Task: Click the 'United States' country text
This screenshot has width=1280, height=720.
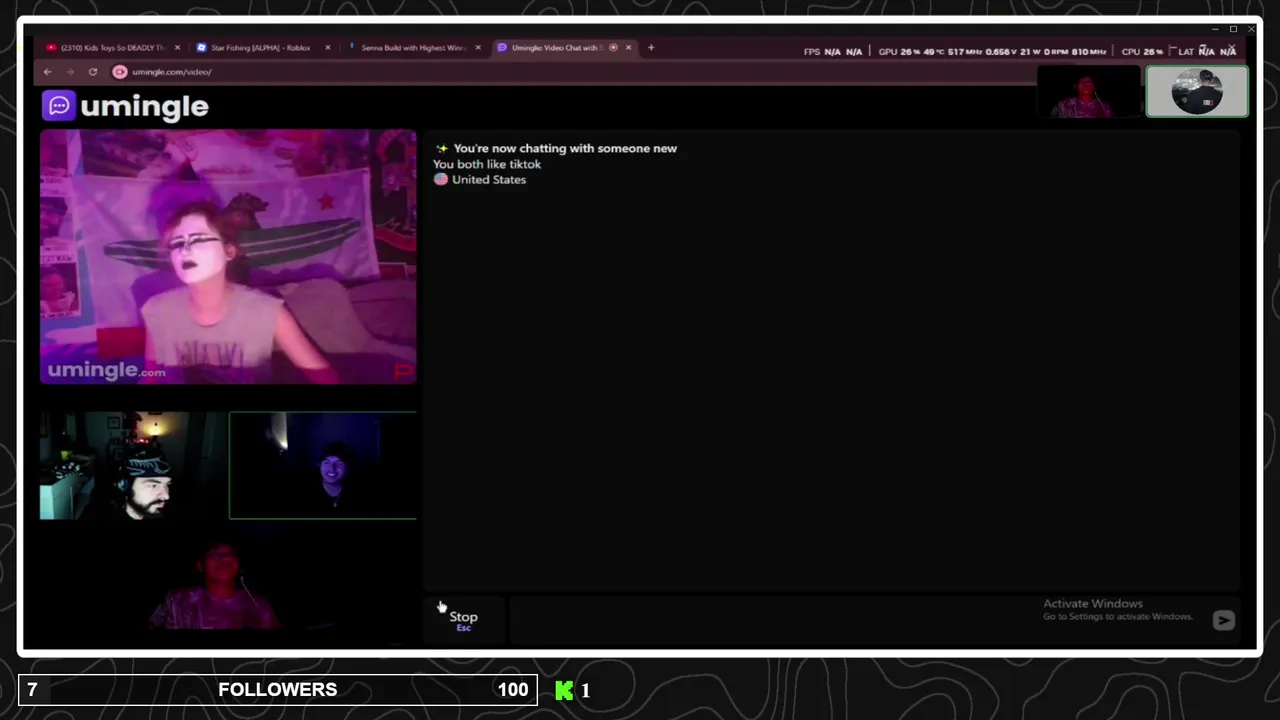Action: pos(489,180)
